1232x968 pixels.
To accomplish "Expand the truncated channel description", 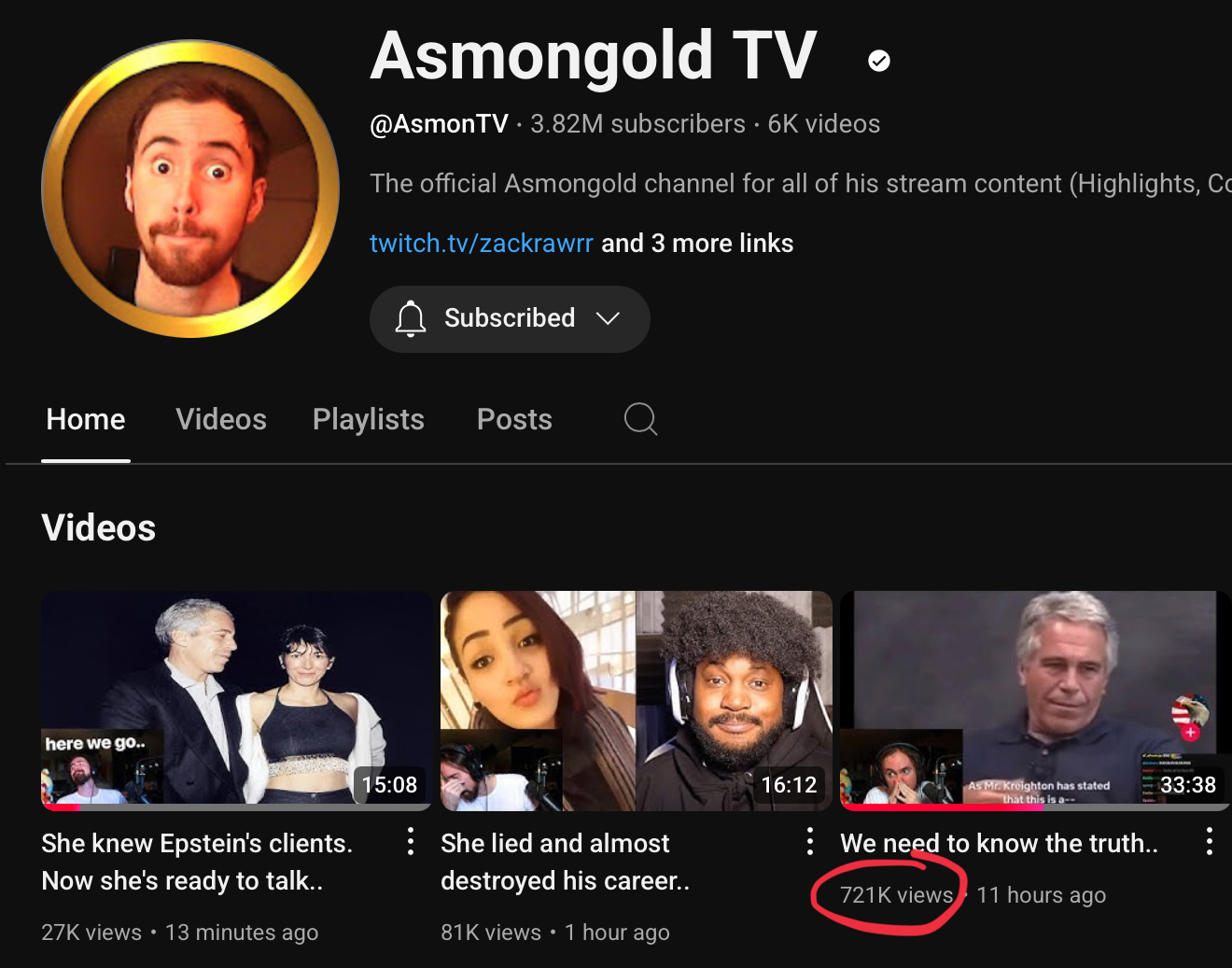I will (x=801, y=183).
